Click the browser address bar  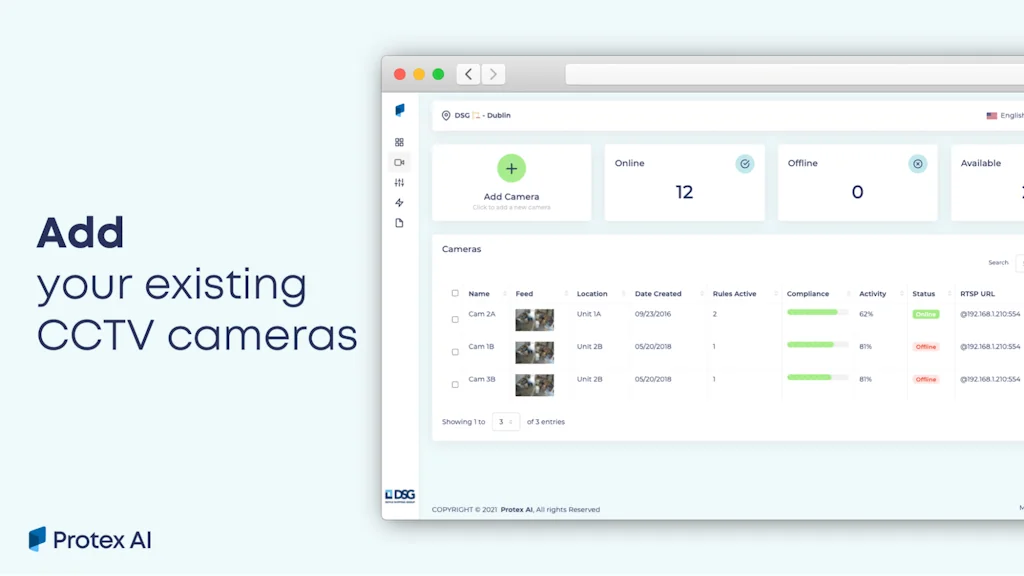click(x=794, y=74)
